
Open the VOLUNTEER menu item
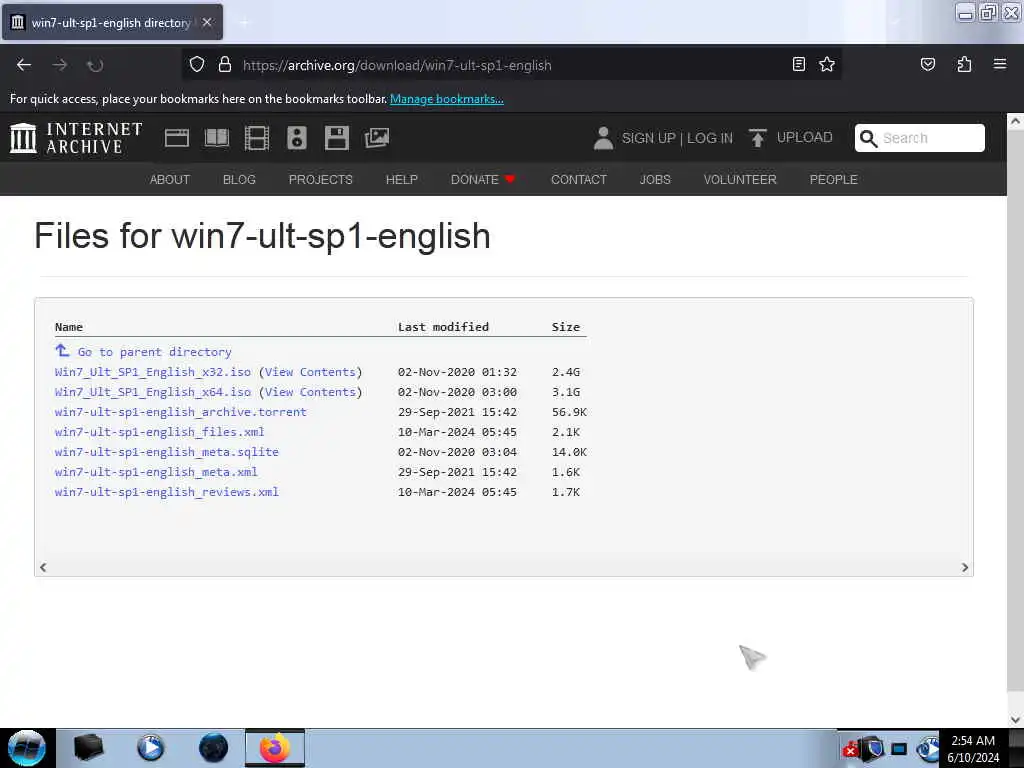[740, 180]
